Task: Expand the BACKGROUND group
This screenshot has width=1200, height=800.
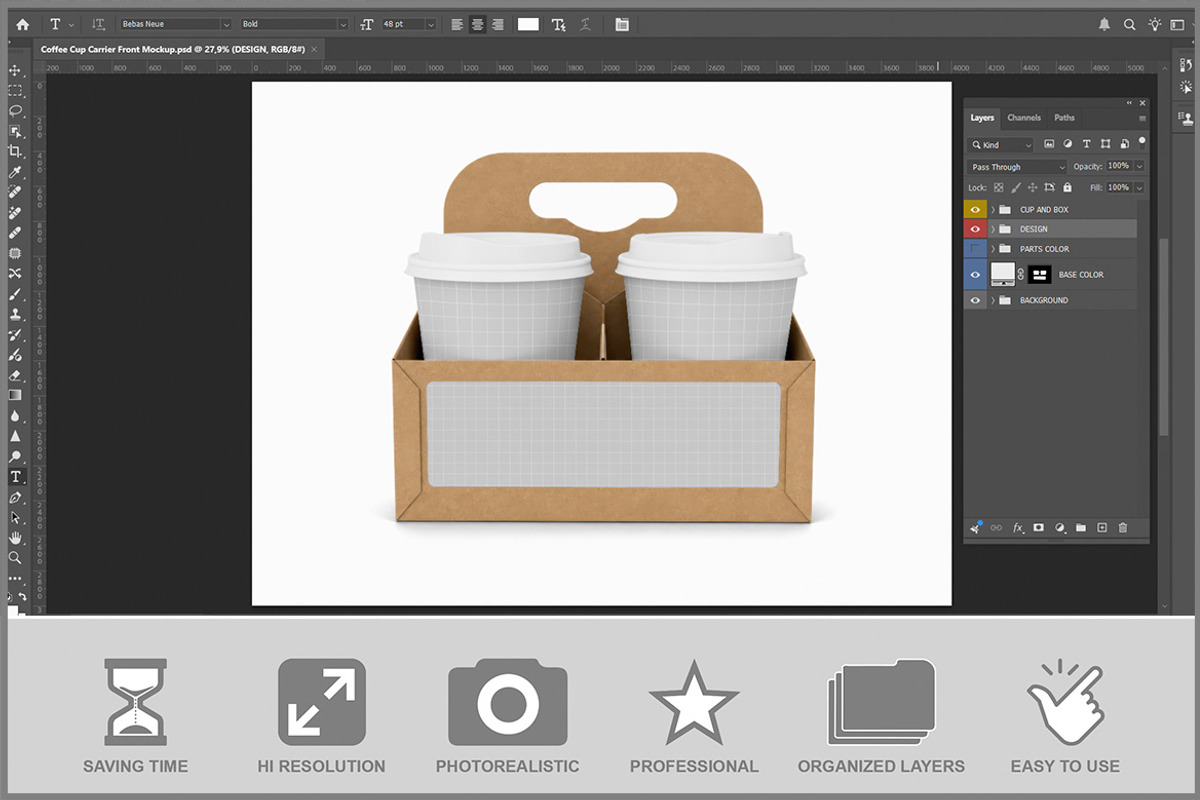Action: click(x=993, y=300)
